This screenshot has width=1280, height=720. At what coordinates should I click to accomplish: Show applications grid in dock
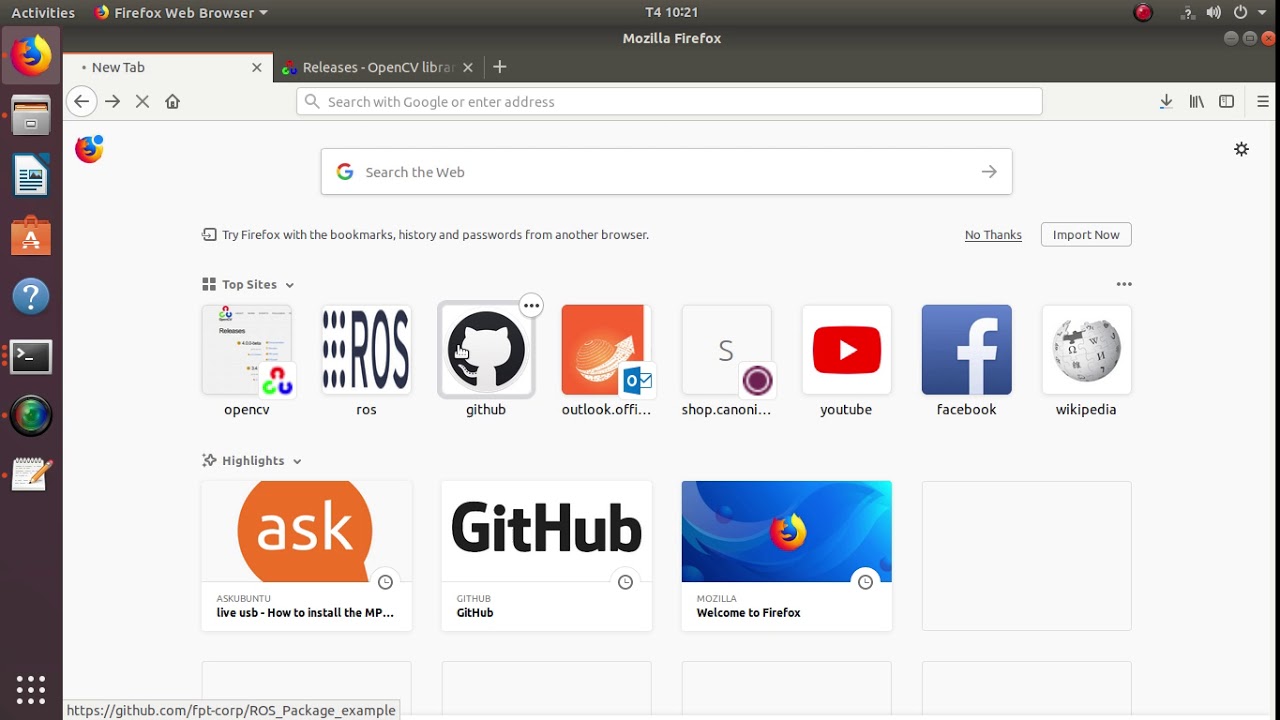click(x=31, y=690)
